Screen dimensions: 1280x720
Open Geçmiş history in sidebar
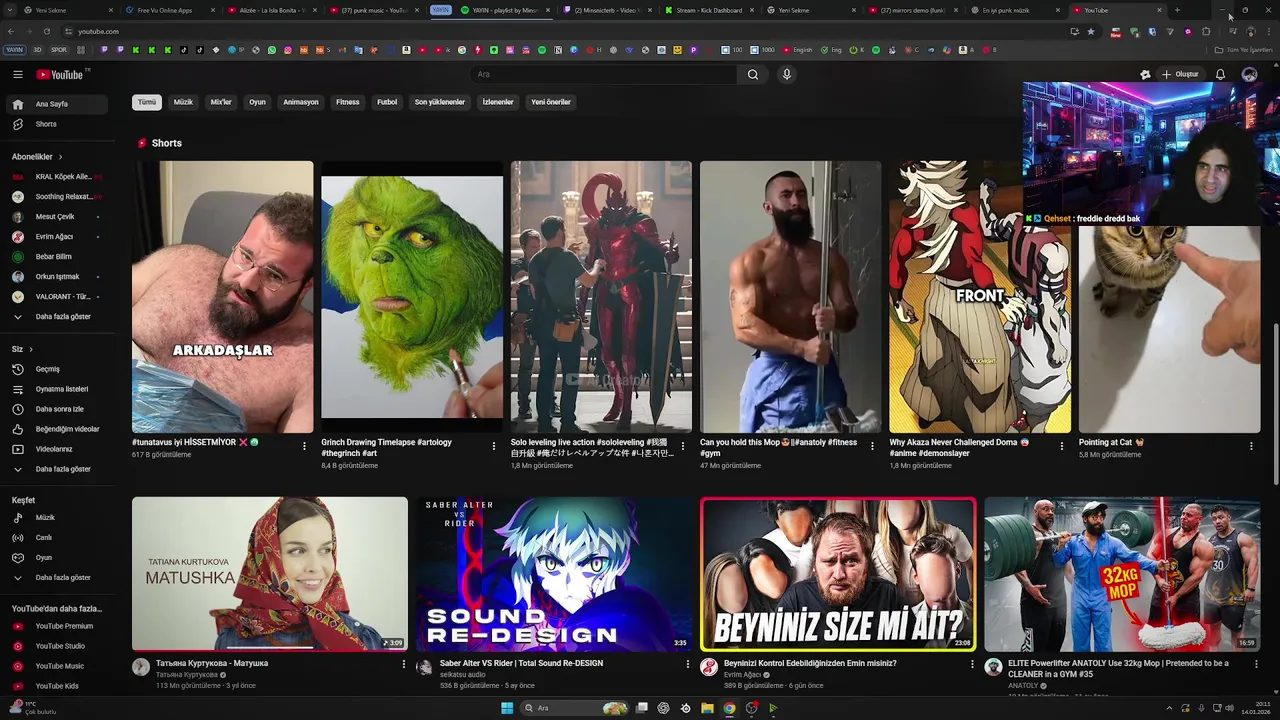pos(56,369)
